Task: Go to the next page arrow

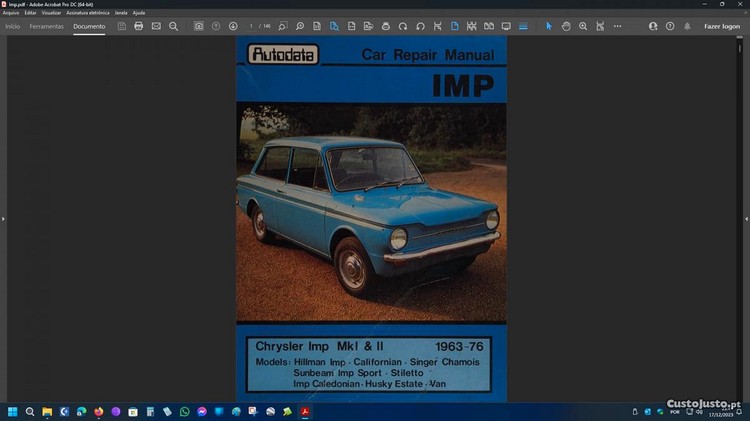Action: [233, 26]
